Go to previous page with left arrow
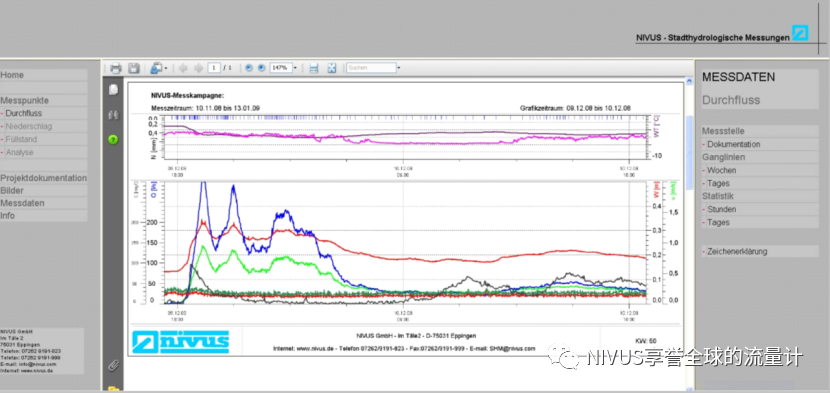This screenshot has width=830, height=393. click(183, 68)
